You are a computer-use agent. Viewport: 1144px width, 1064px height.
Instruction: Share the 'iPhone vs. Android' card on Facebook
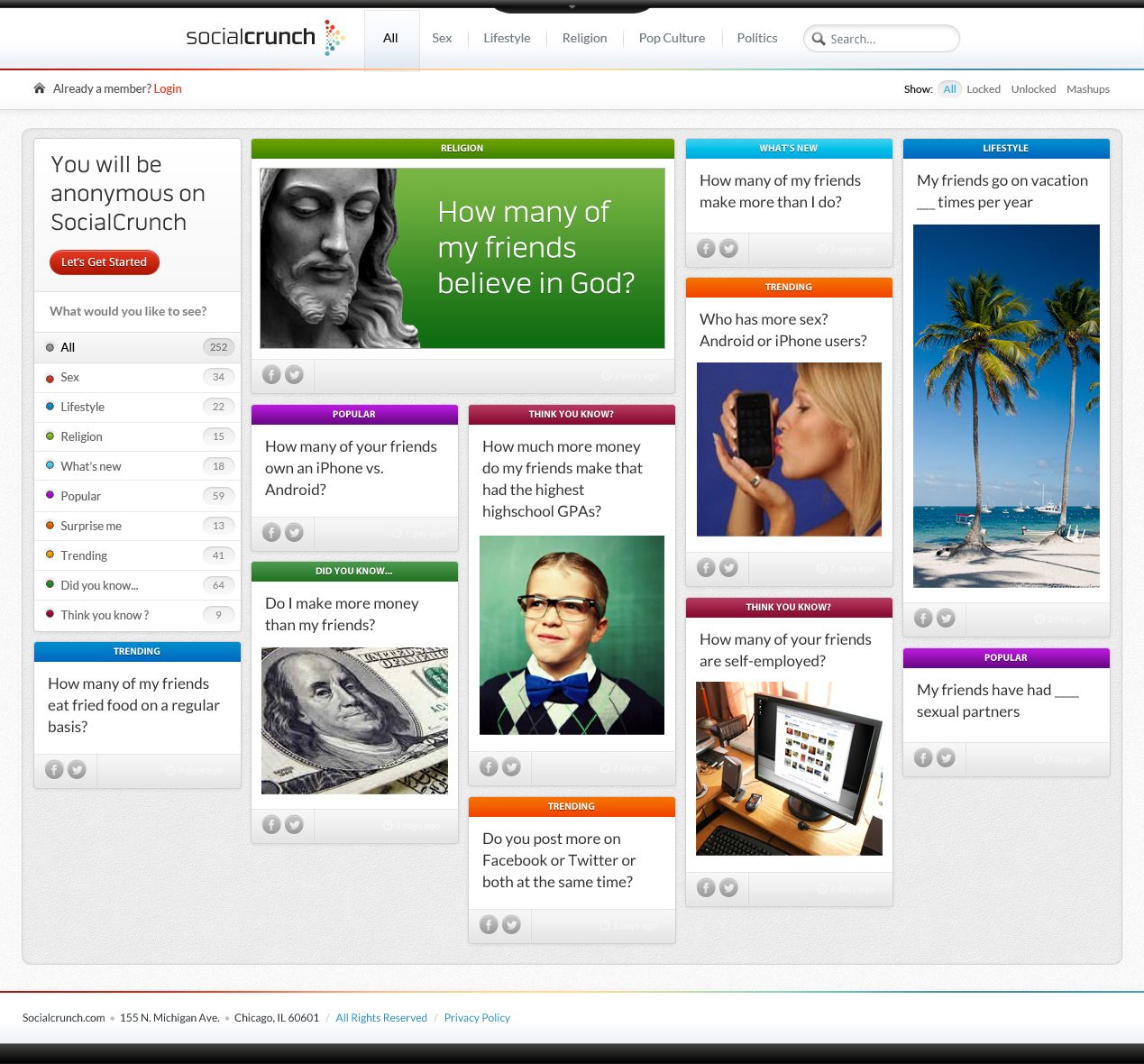(x=271, y=532)
